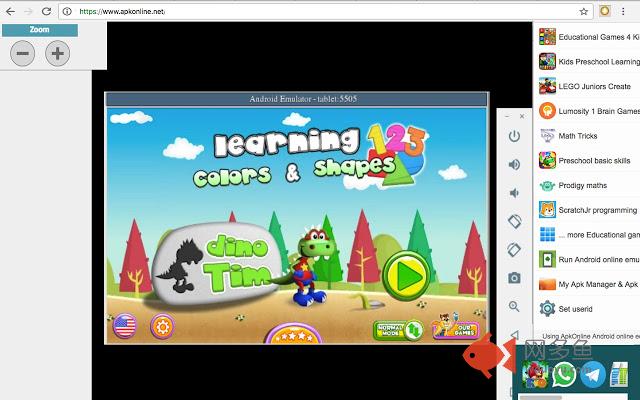Click the ScratchJr cat app icon
Image resolution: width=640 pixels, height=400 pixels.
tap(547, 210)
